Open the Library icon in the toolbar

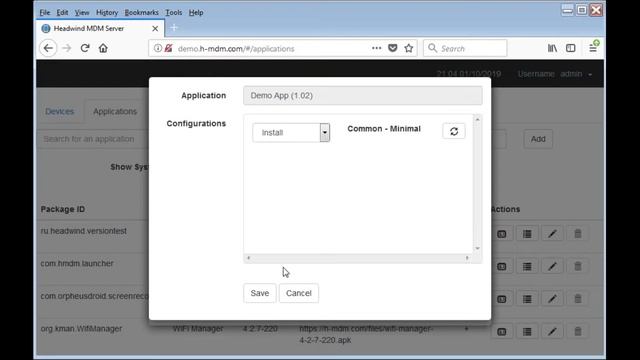pyautogui.click(x=552, y=48)
